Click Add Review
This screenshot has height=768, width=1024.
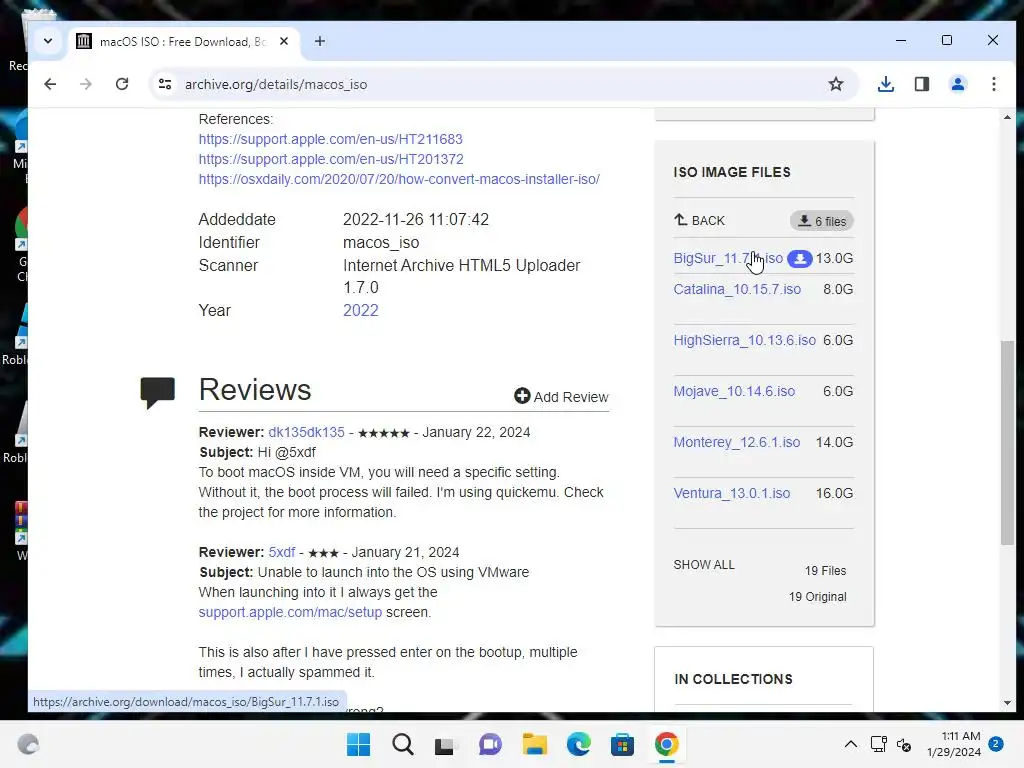coord(561,396)
